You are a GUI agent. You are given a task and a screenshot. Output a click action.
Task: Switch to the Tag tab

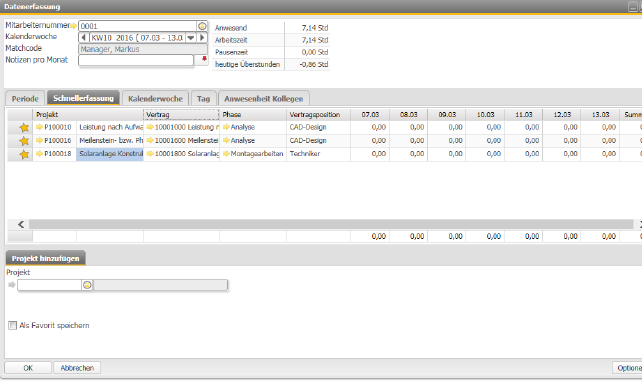[203, 99]
